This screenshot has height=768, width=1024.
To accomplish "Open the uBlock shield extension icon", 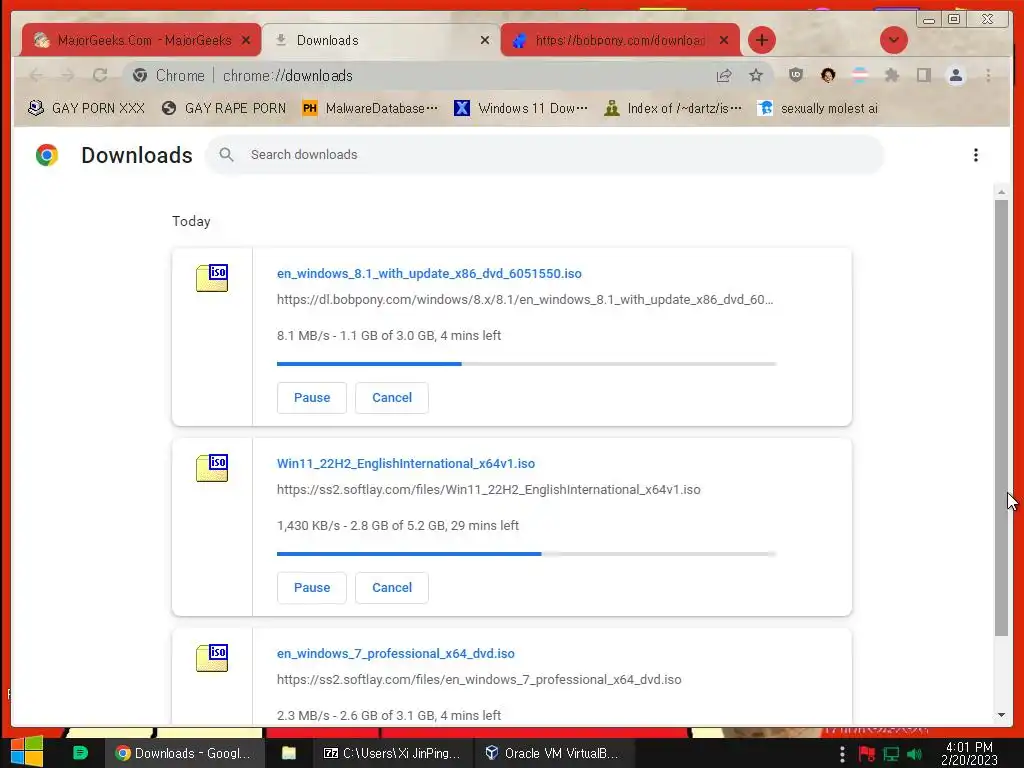I will pyautogui.click(x=795, y=75).
